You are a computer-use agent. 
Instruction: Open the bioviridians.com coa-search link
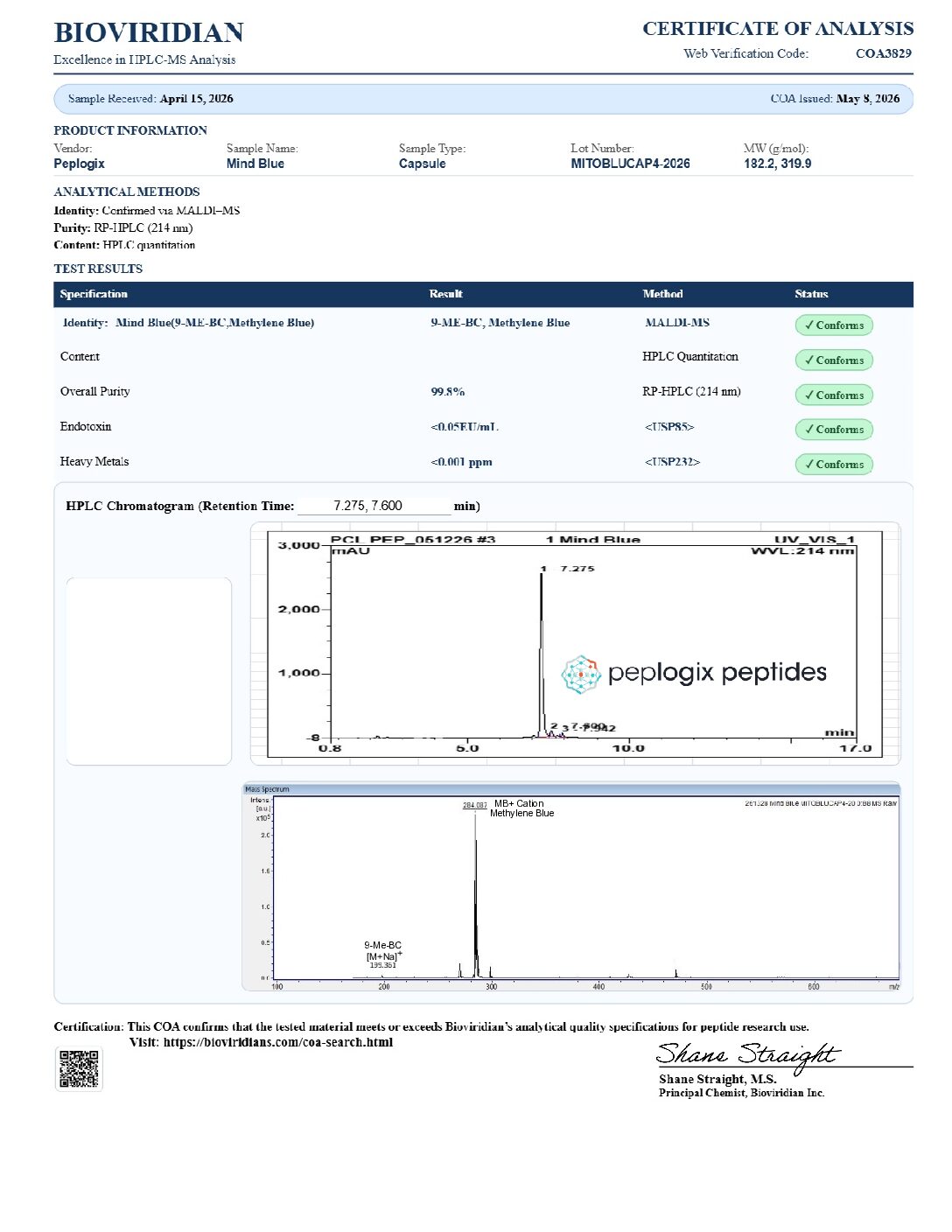tap(278, 1042)
